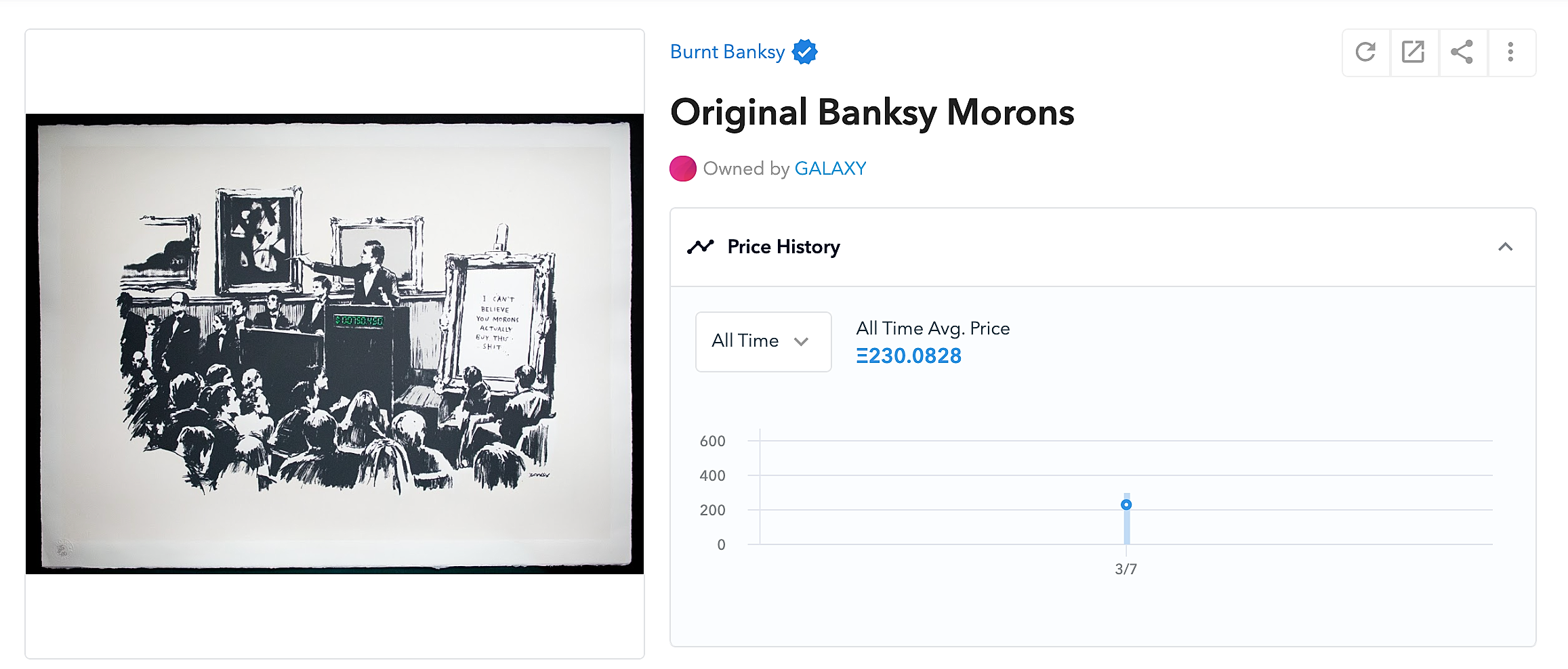Viewport: 1568px width, 669px height.
Task: Click the blue verified badge
Action: (805, 51)
